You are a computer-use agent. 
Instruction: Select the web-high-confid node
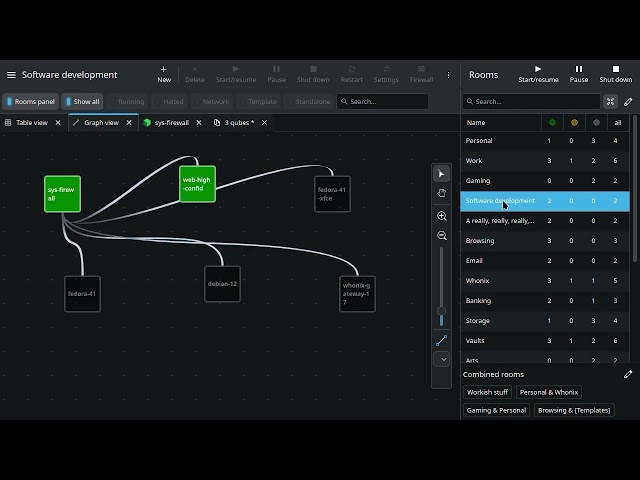(198, 184)
